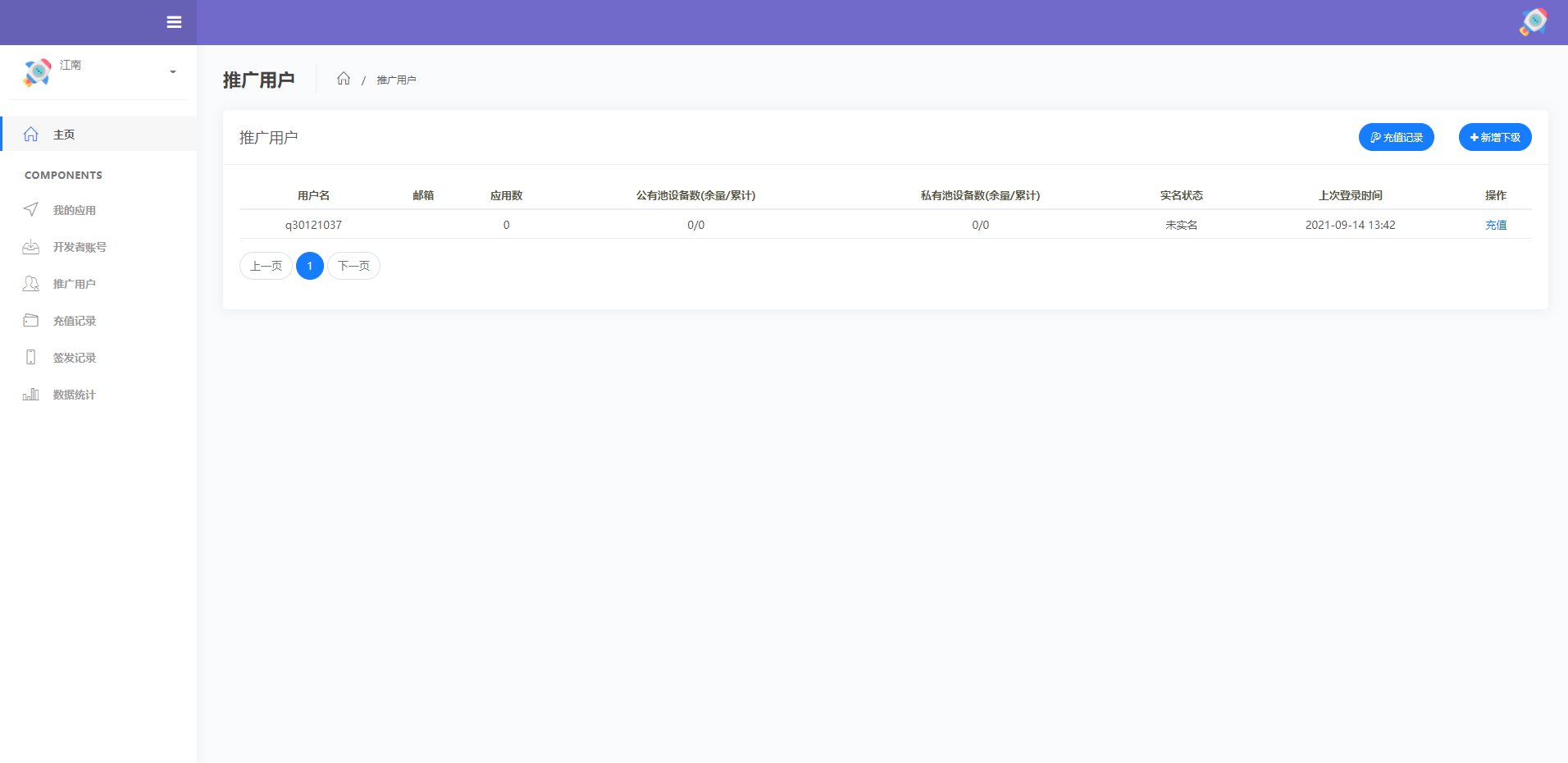
Task: Select 主页 in the sidebar
Action: coord(64,134)
